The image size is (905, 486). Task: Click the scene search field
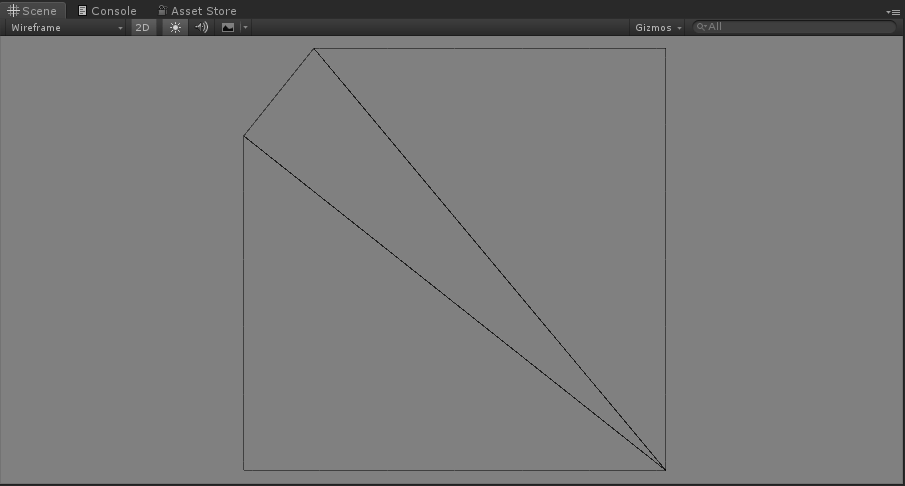[x=794, y=27]
